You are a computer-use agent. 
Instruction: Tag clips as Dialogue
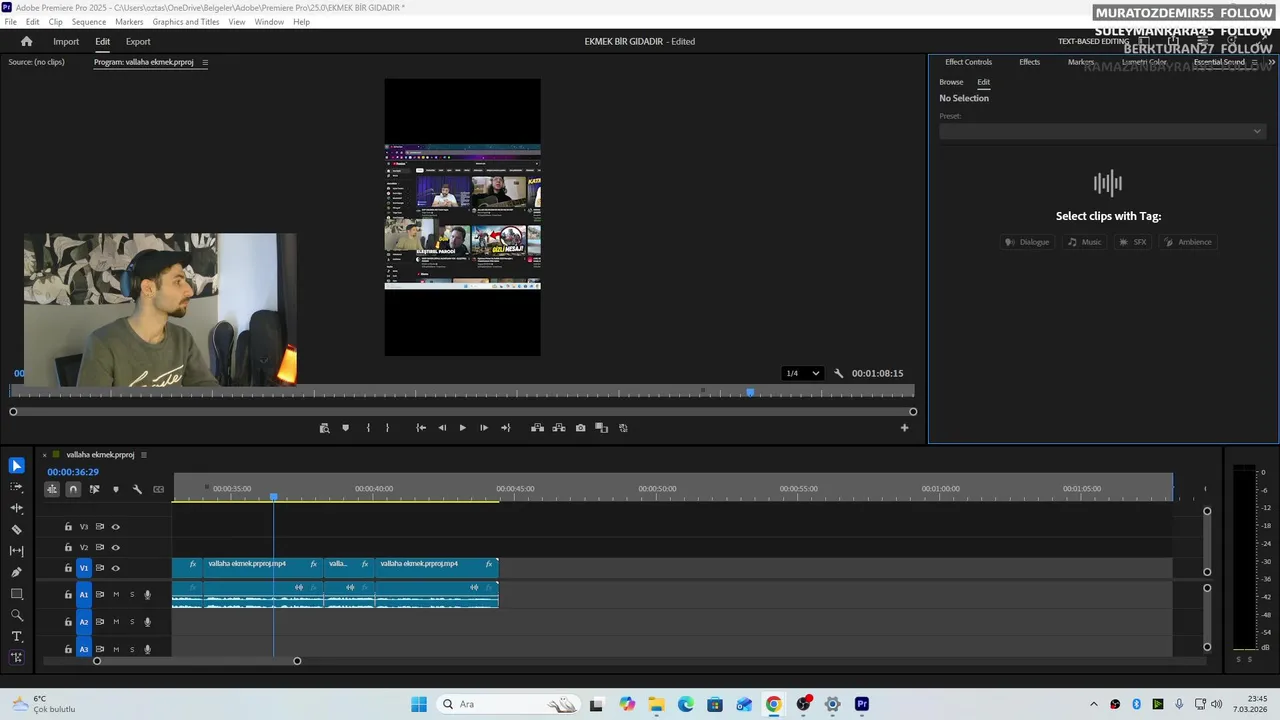pos(1027,242)
